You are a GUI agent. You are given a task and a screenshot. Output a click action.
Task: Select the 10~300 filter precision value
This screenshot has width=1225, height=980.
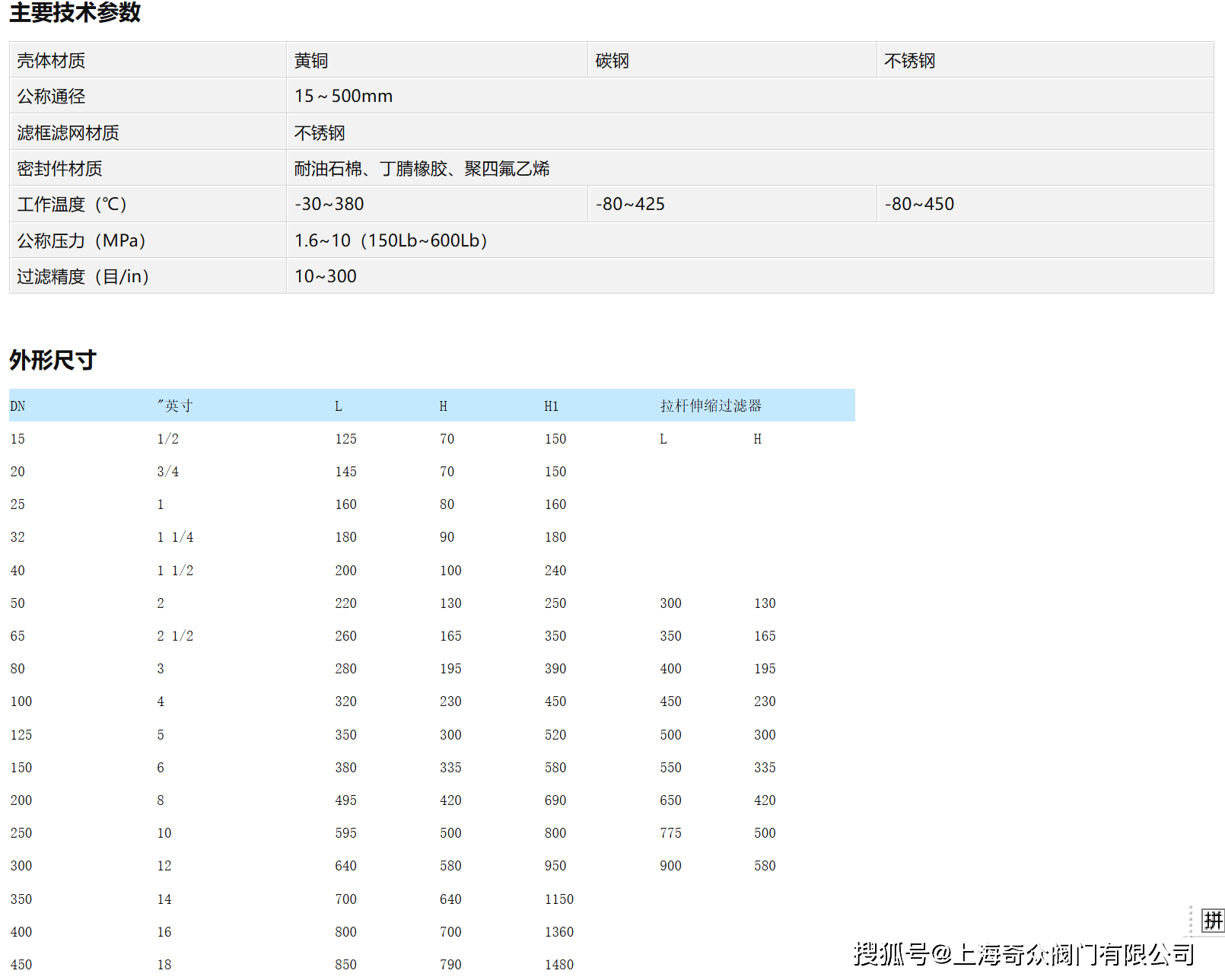[x=326, y=276]
